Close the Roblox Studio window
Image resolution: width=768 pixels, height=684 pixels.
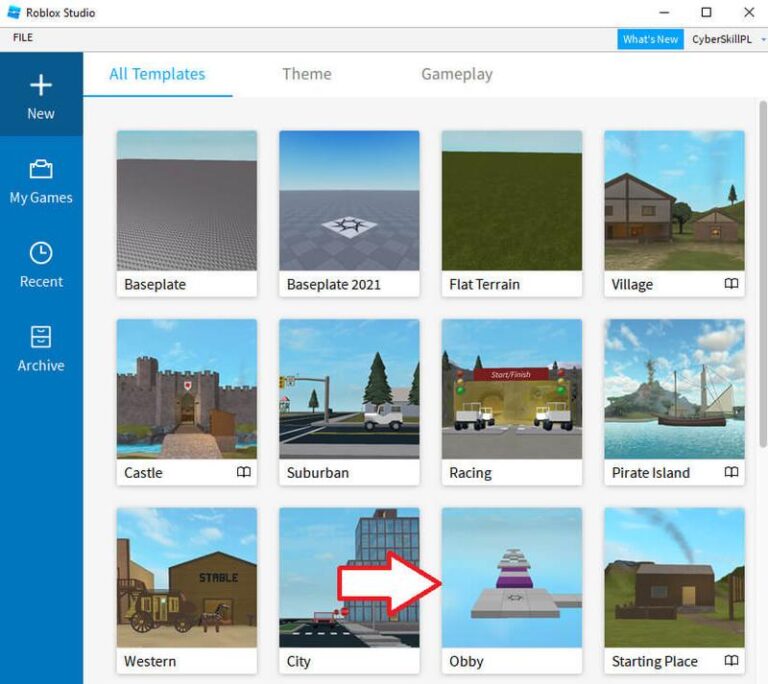point(749,12)
